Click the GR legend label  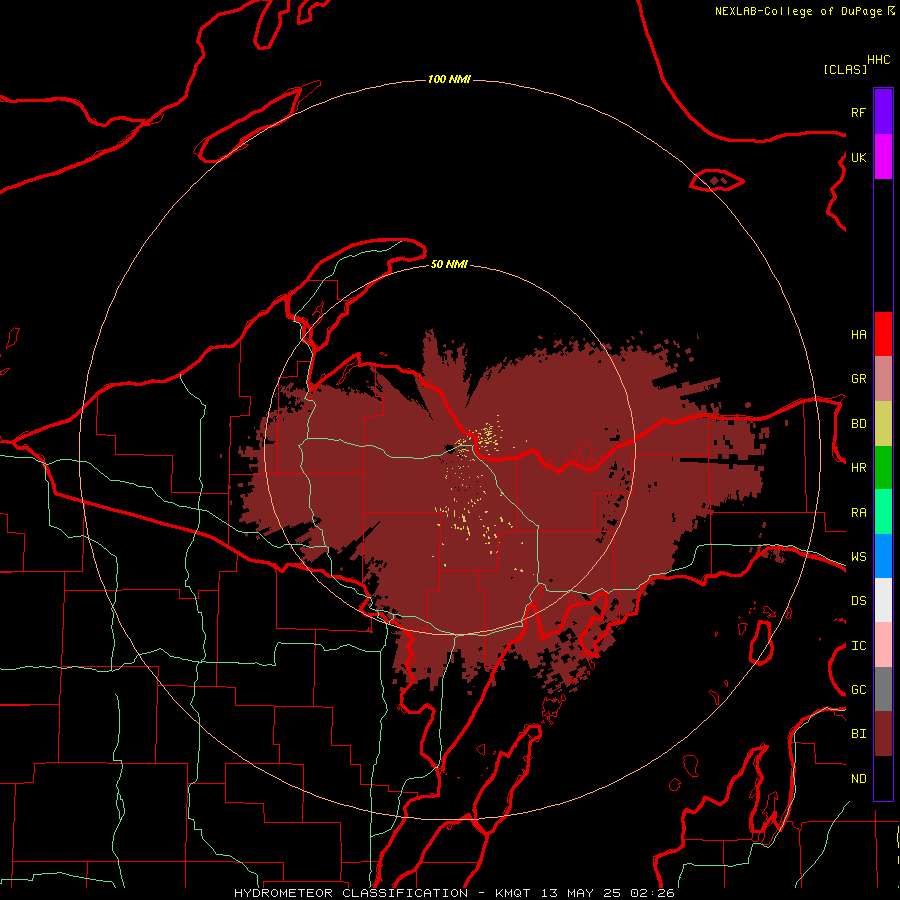click(859, 379)
